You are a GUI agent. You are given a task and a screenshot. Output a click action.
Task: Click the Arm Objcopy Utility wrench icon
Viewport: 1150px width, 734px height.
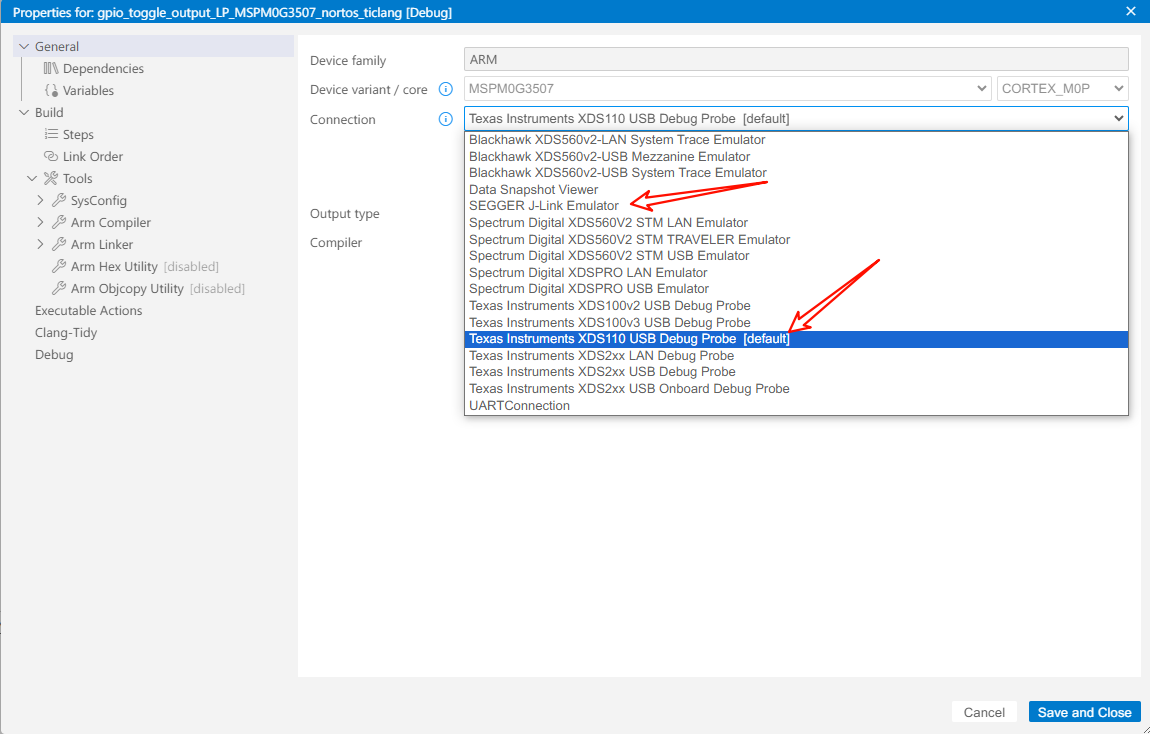(x=59, y=288)
